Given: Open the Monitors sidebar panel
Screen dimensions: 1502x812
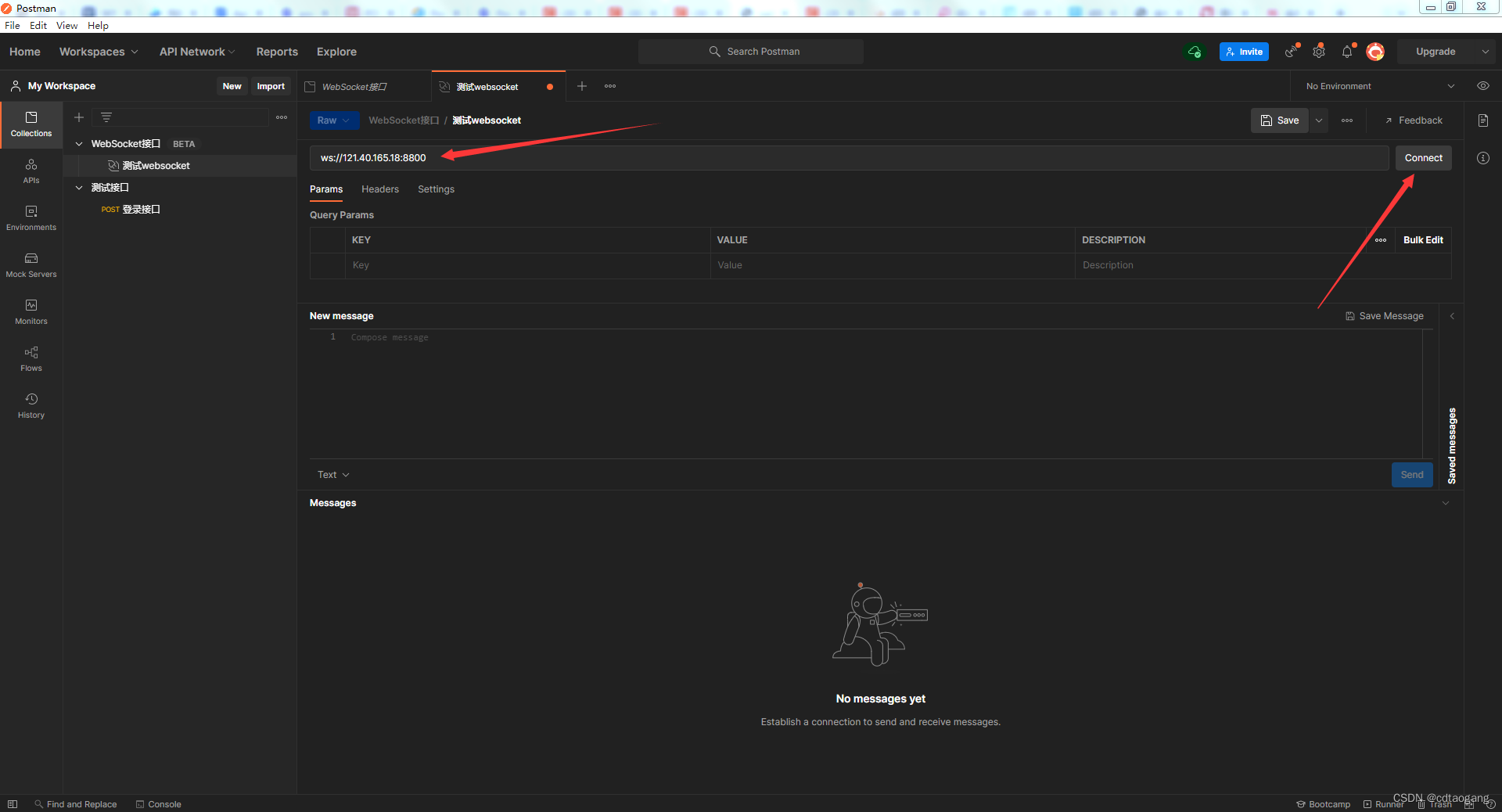Looking at the screenshot, I should [x=31, y=312].
